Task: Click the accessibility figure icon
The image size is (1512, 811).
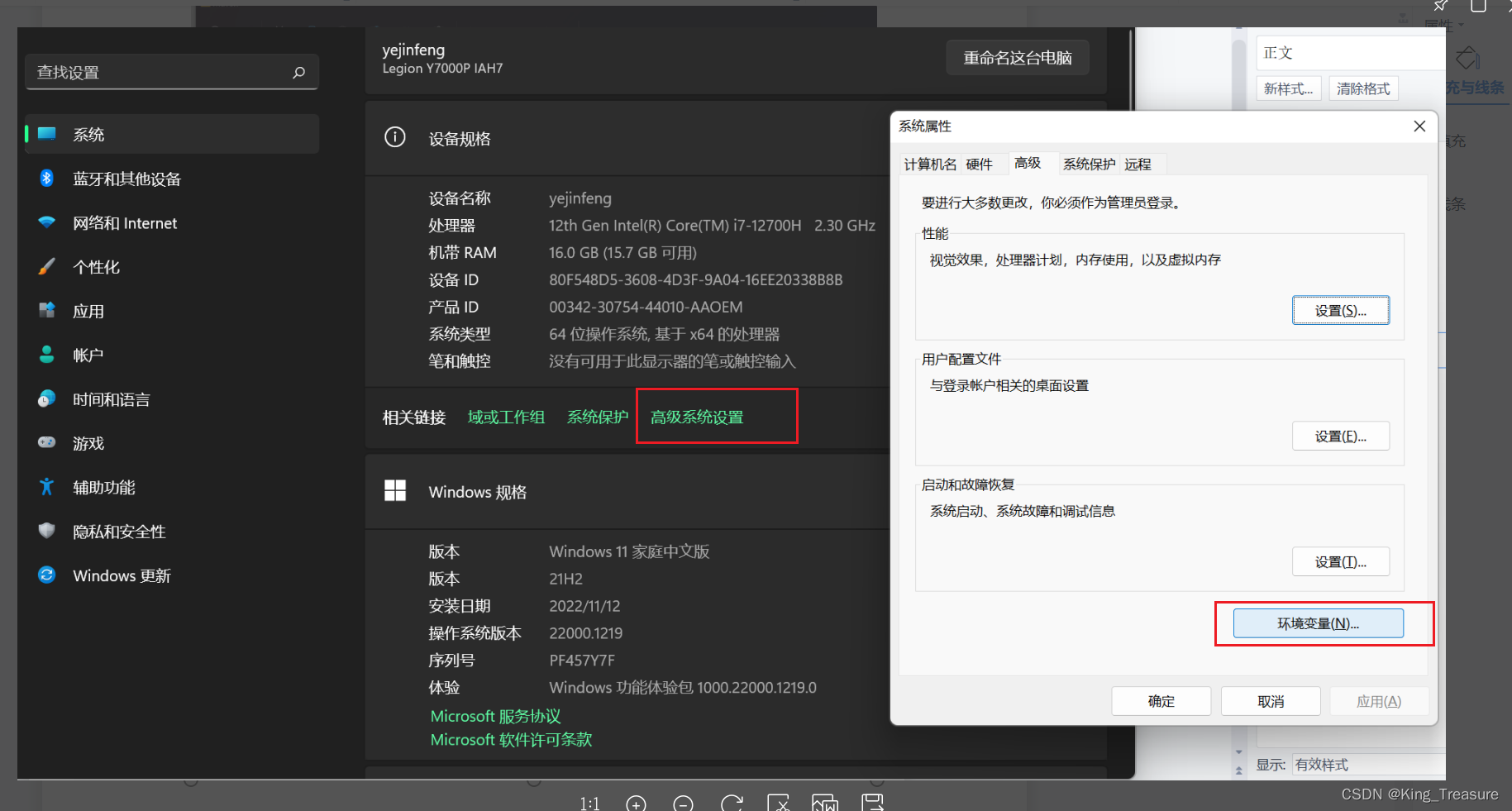Action: 47,487
